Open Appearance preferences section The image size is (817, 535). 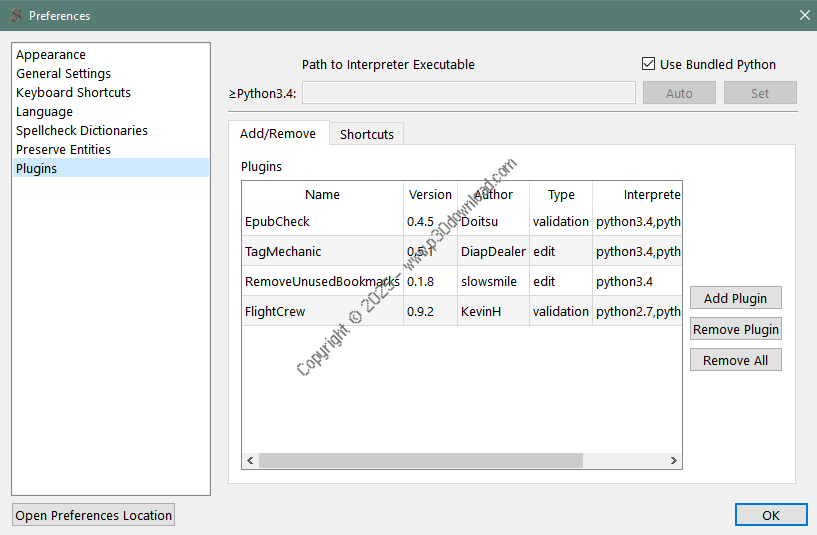(51, 55)
